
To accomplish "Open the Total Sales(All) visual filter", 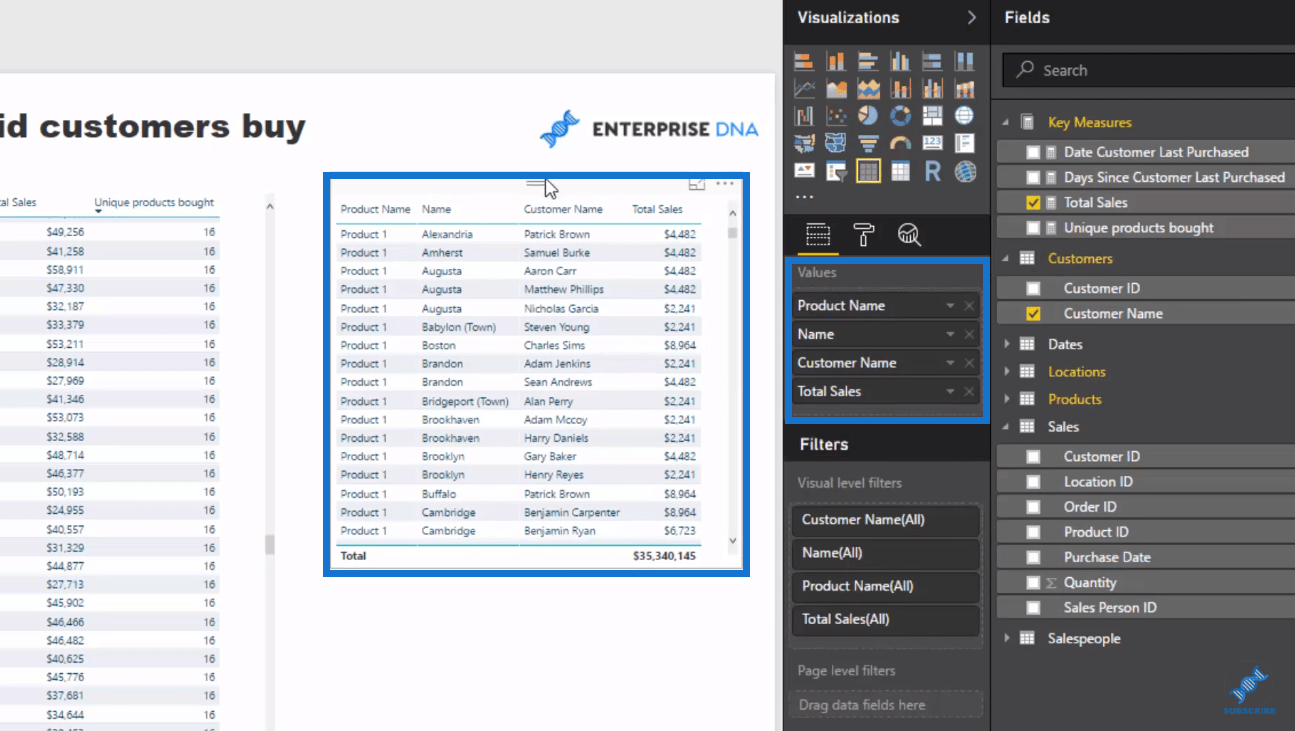I will 885,619.
